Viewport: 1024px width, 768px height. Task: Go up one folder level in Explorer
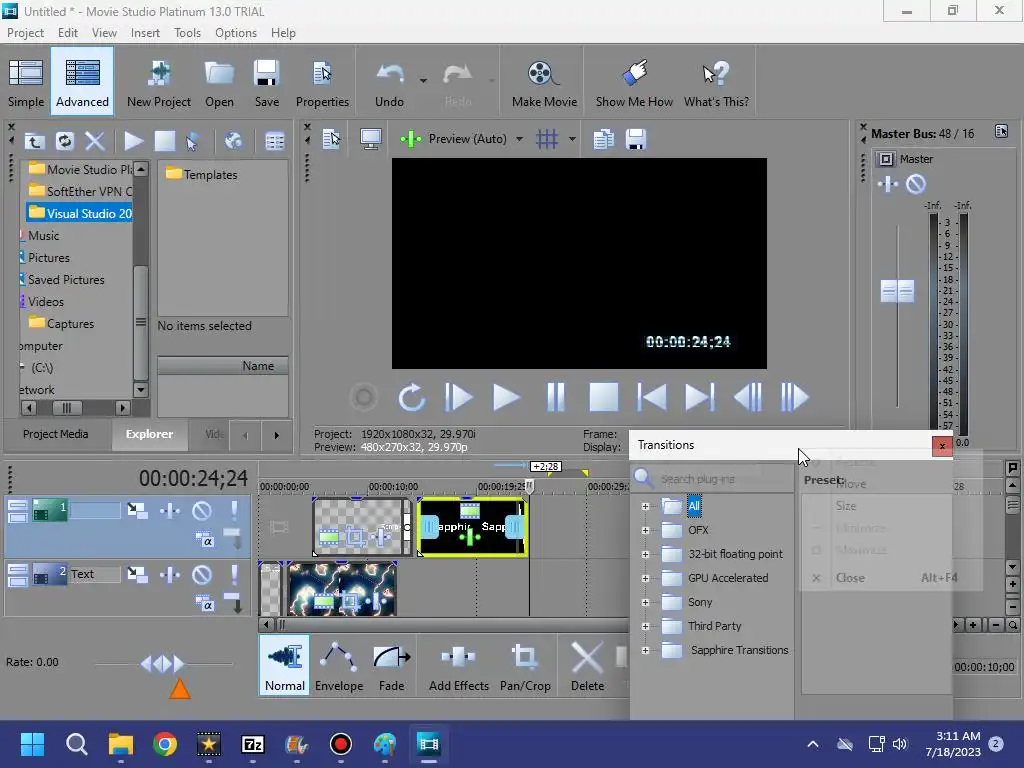tap(35, 140)
